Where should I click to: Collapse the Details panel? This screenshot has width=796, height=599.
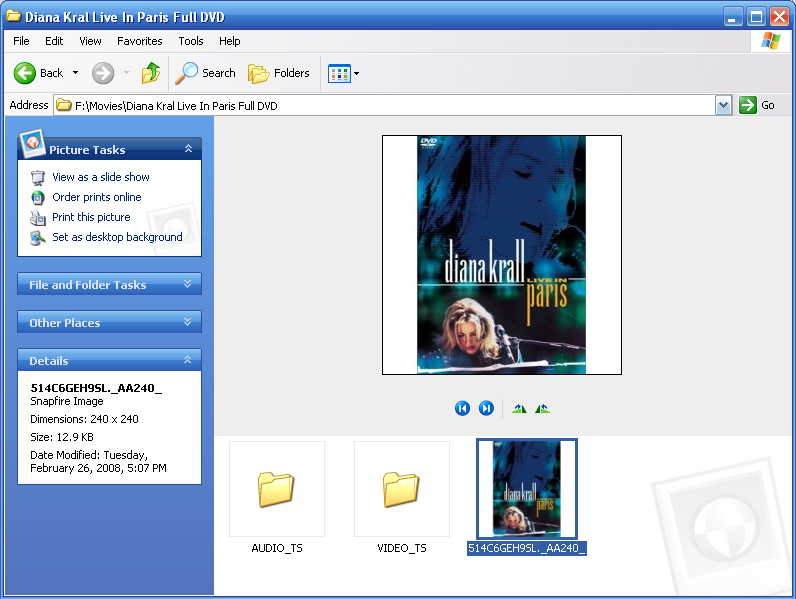(x=187, y=360)
